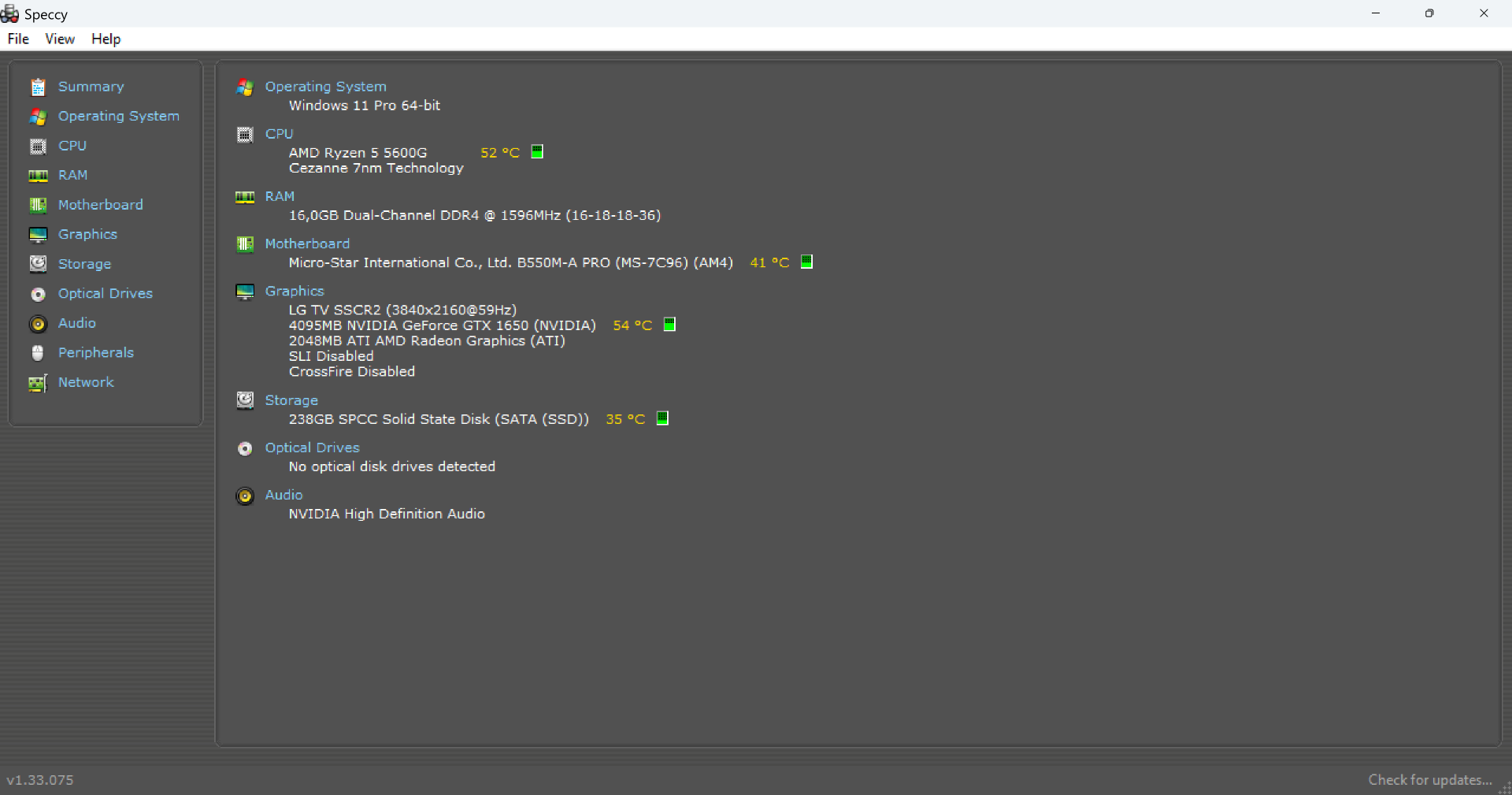Click the Motherboard icon in summary panel
This screenshot has width=1512, height=795.
click(x=245, y=244)
